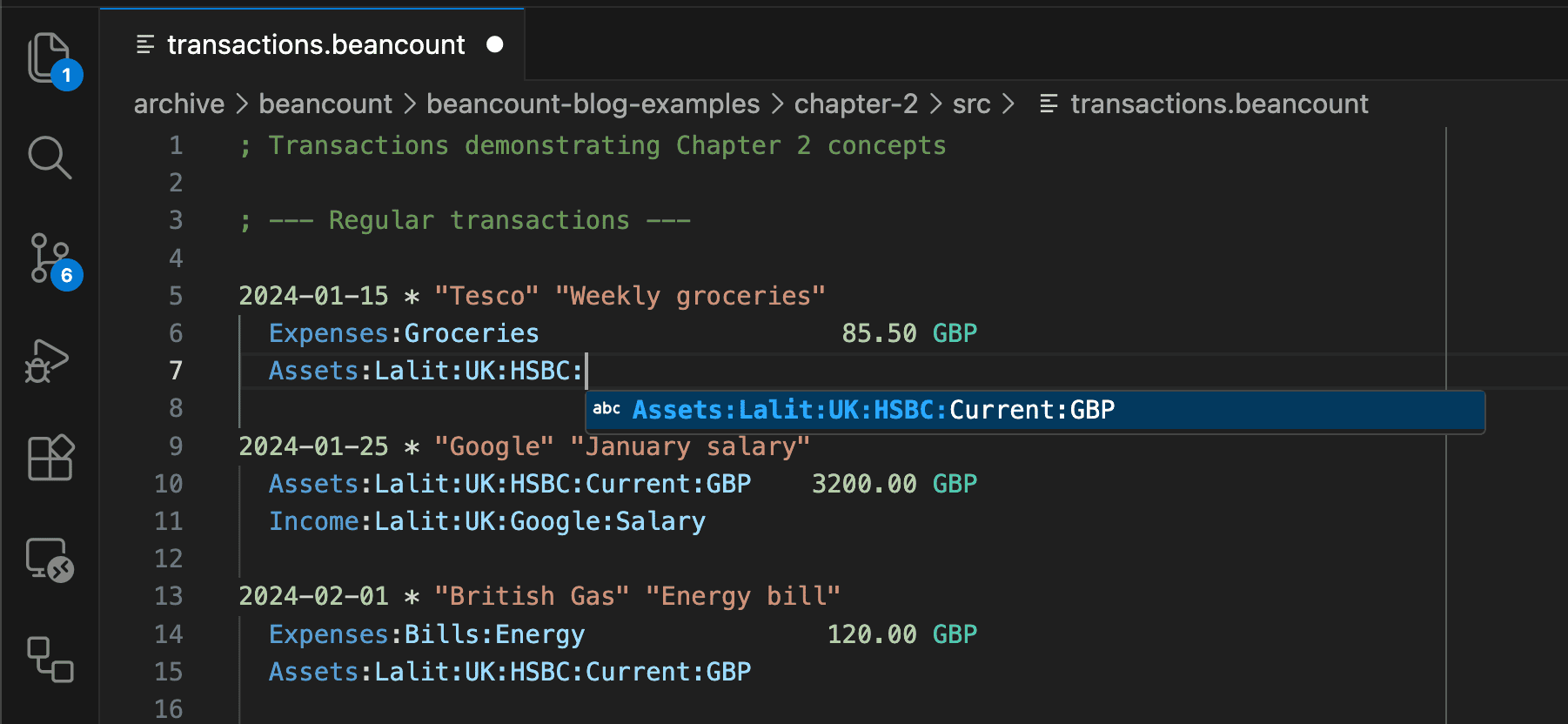The height and width of the screenshot is (724, 1568).
Task: Click the beancount folder in the breadcrumb
Action: pos(325,104)
